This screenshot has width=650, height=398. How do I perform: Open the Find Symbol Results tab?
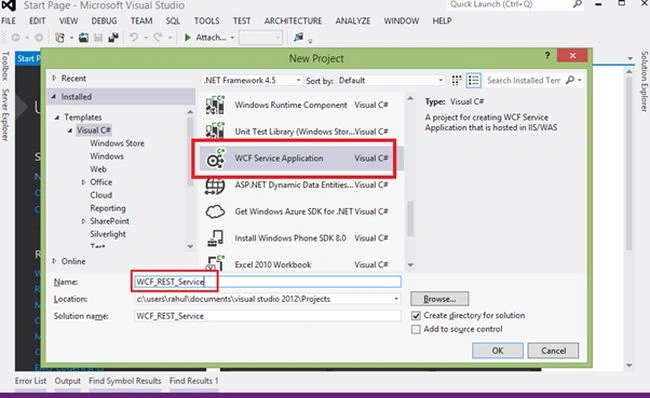[125, 381]
